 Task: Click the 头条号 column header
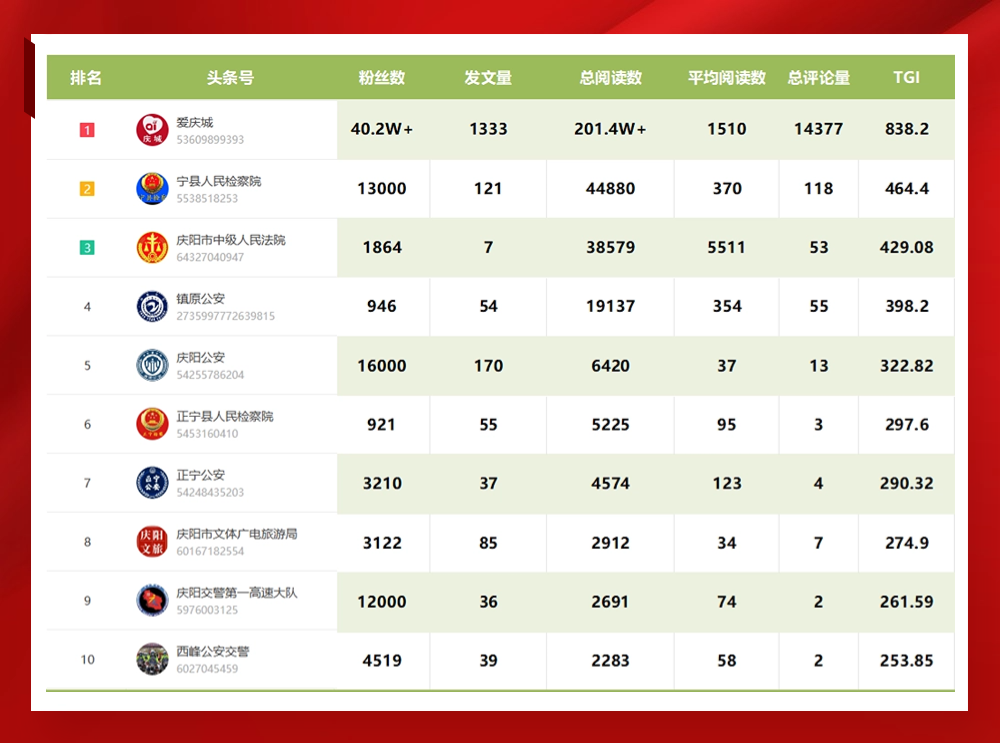coord(230,78)
